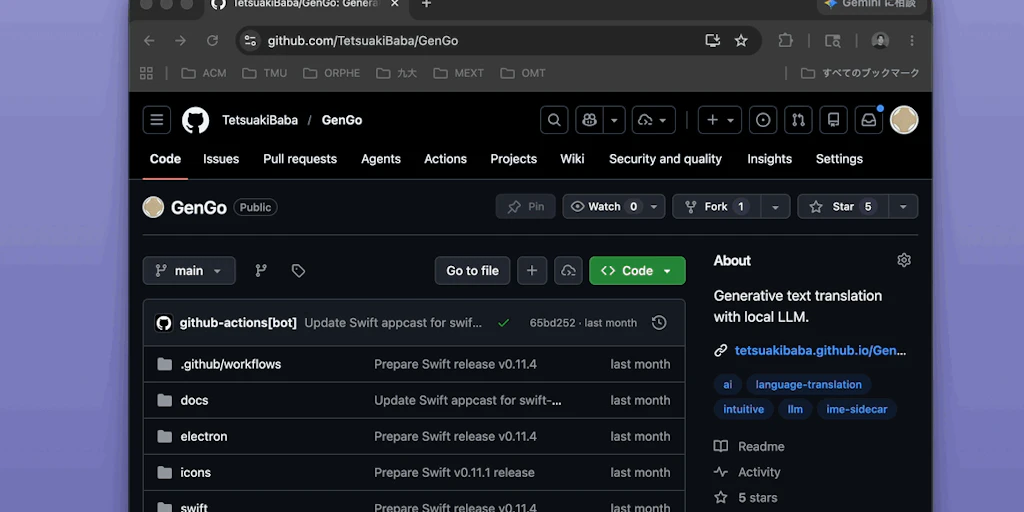Screen dimensions: 1024x512
Task: Select the ime-sidecar topic tag
Action: point(857,409)
